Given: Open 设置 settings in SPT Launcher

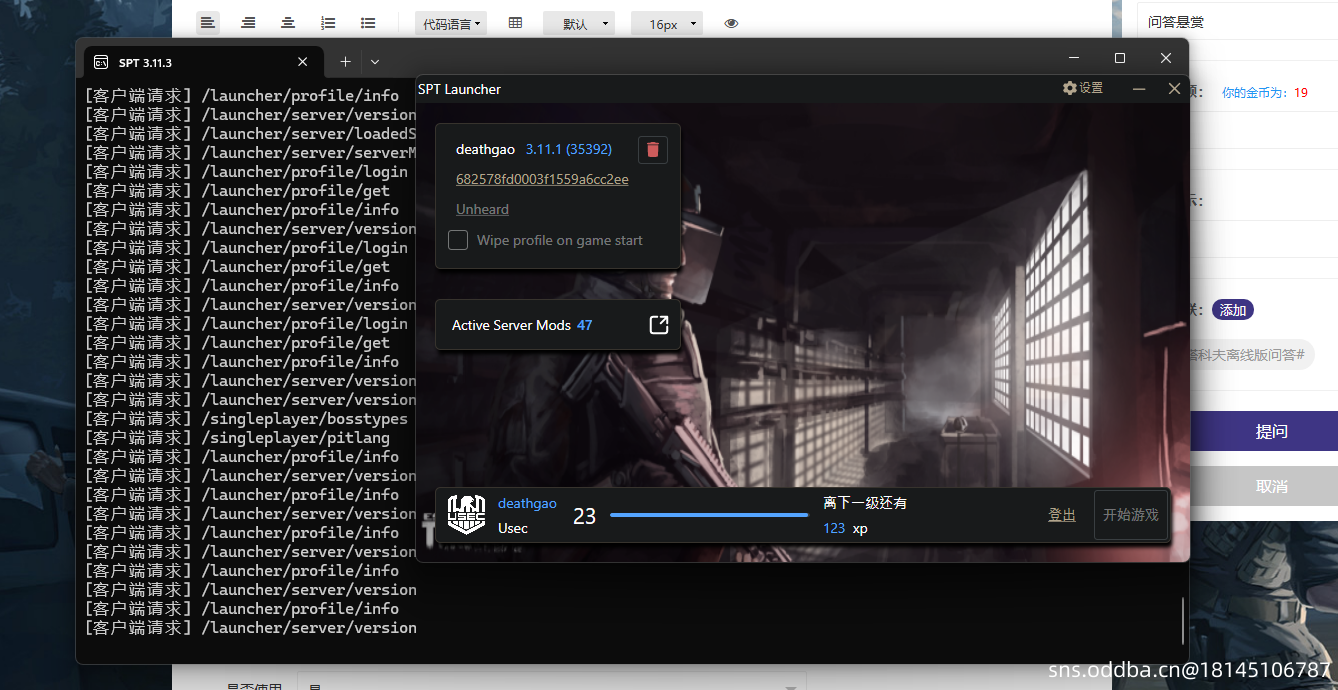Looking at the screenshot, I should pyautogui.click(x=1083, y=88).
